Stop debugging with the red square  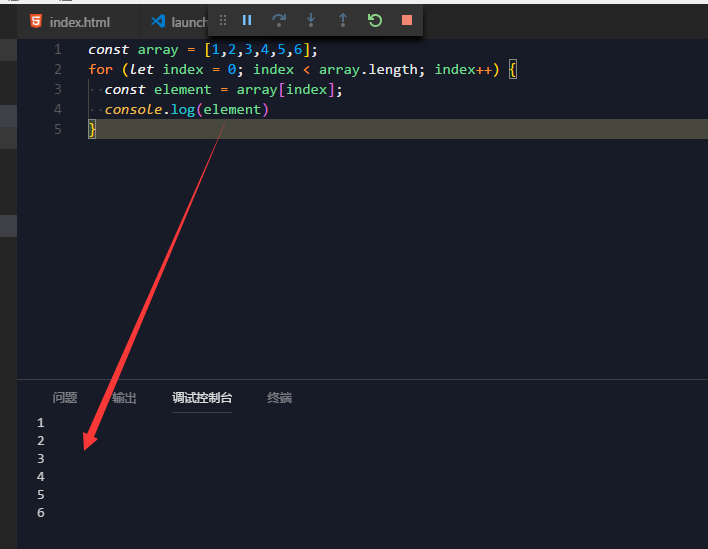click(x=407, y=20)
